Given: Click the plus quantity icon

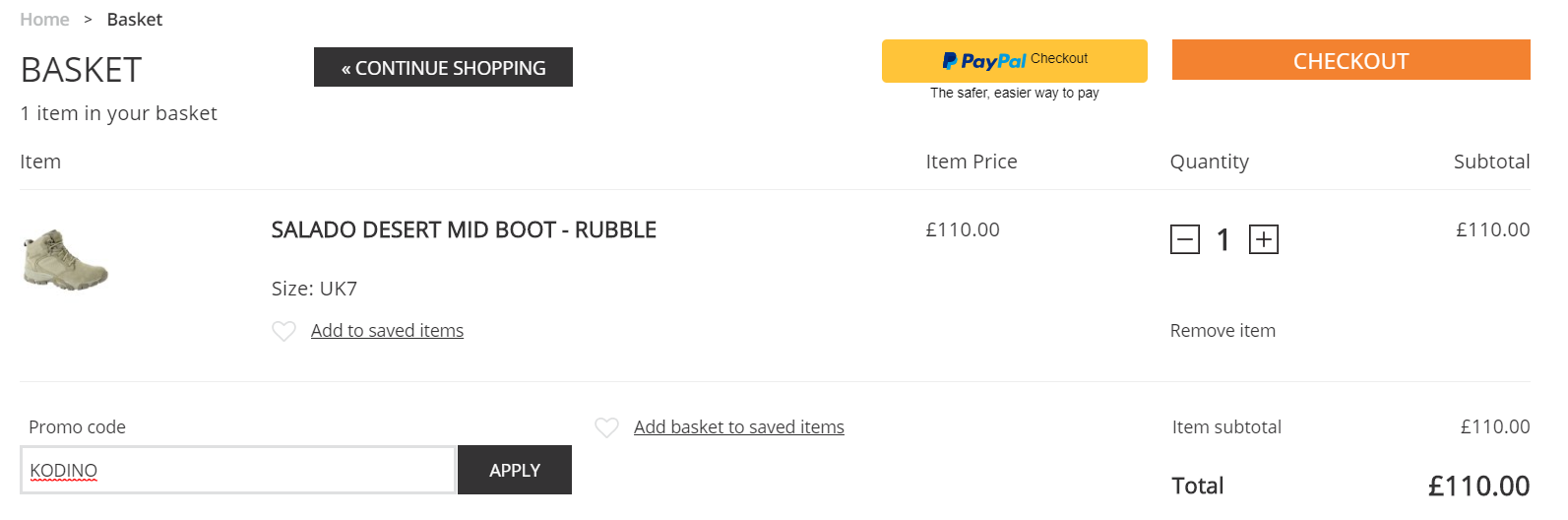Looking at the screenshot, I should pyautogui.click(x=1264, y=239).
